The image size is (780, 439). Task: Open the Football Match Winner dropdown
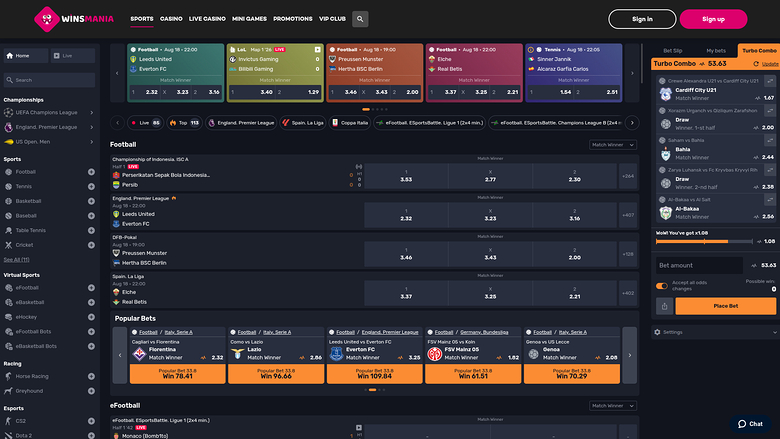coord(612,145)
